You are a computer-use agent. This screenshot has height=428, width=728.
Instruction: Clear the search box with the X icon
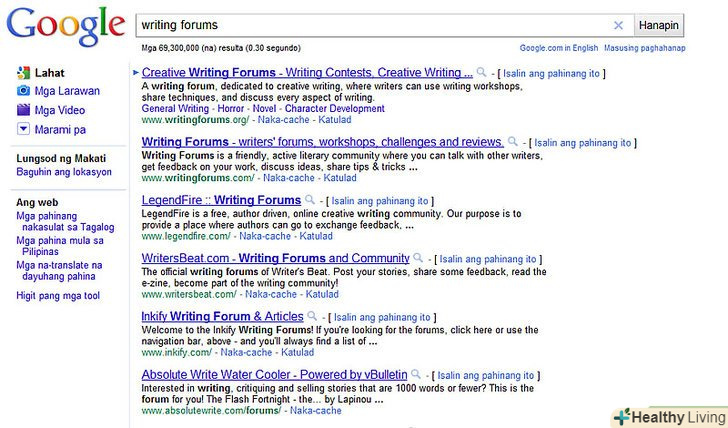618,25
